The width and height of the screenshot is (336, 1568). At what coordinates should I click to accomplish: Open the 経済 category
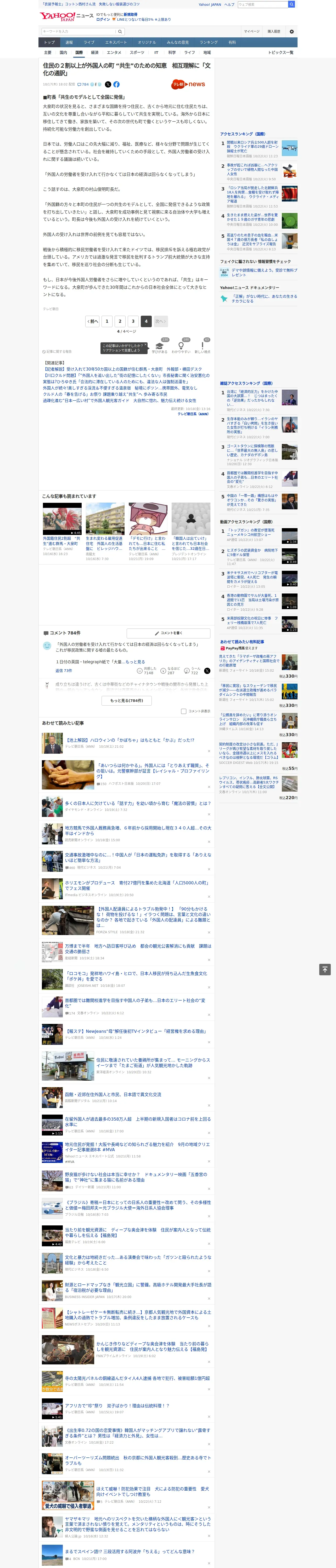[94, 52]
